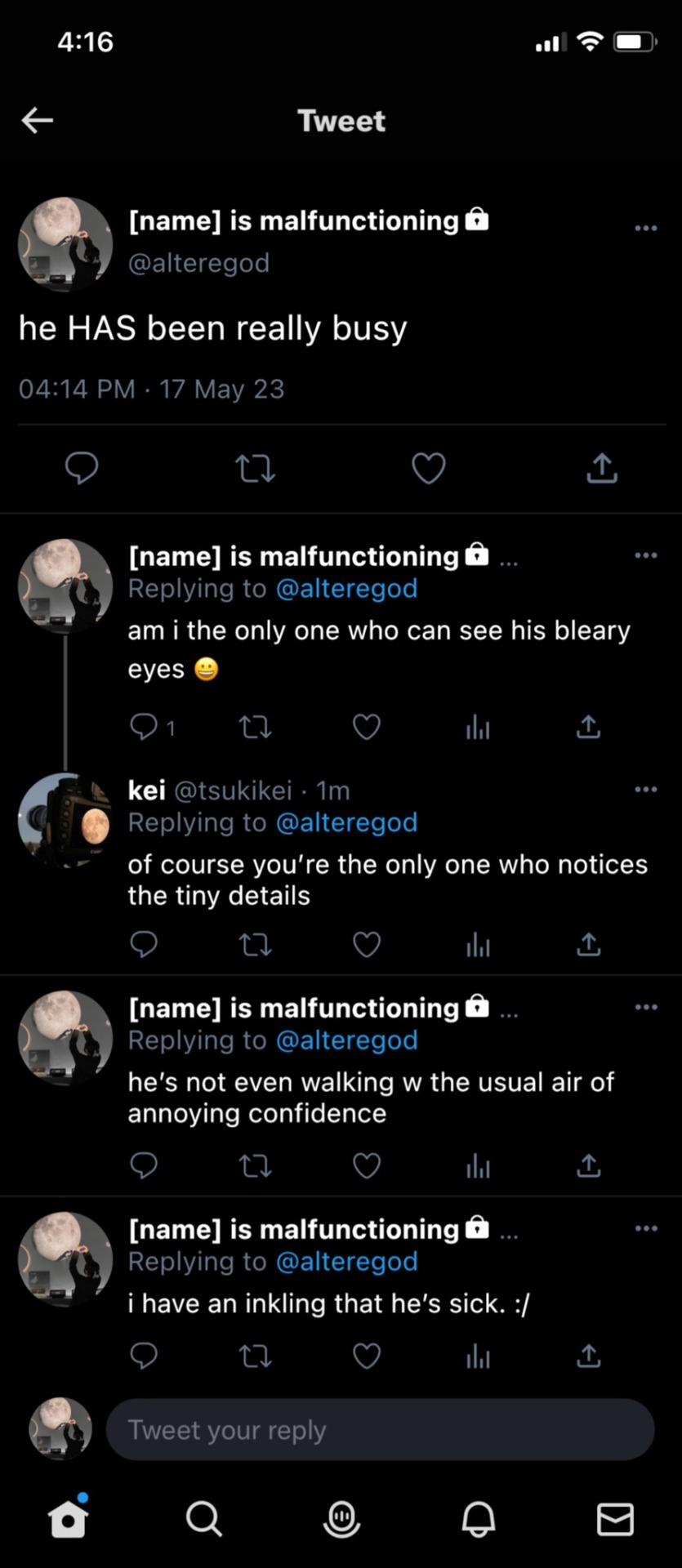View analytics for "bleary eyes" reply
The width and height of the screenshot is (682, 1568).
point(478,727)
